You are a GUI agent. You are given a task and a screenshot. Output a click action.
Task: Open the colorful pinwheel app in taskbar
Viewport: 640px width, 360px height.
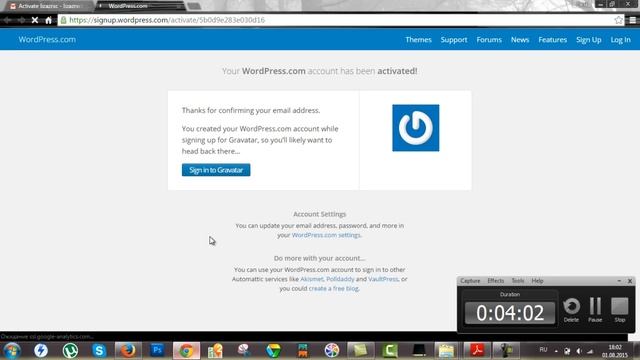(331, 351)
